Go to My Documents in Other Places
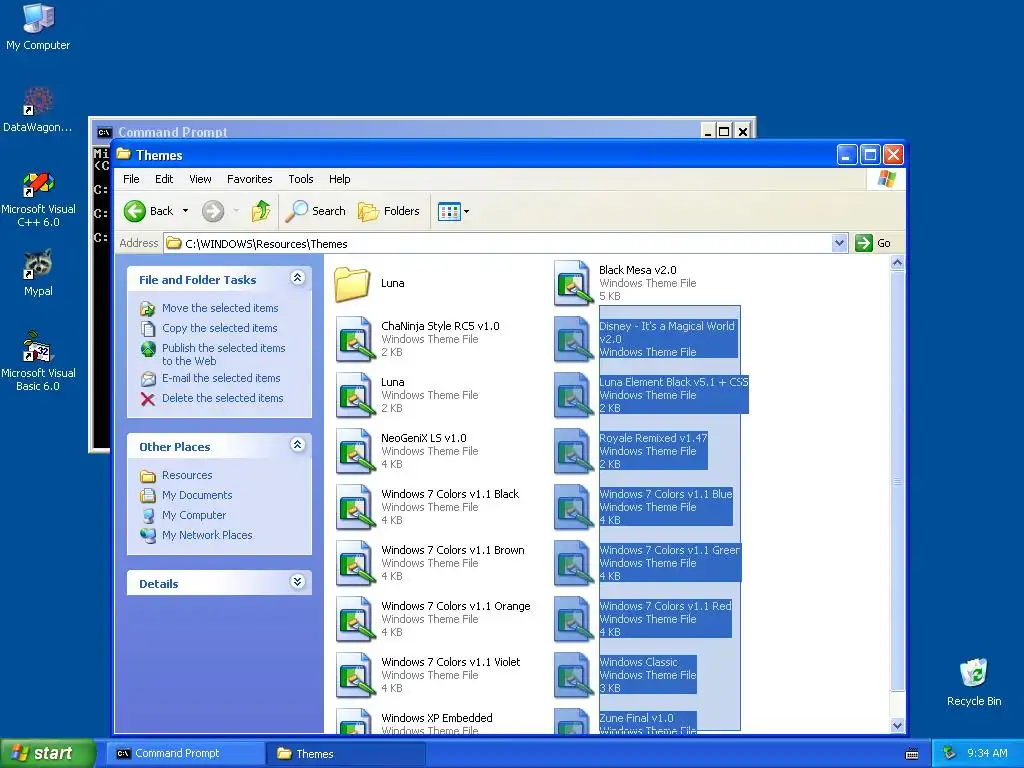Screen dimensions: 1024x768 click(197, 496)
